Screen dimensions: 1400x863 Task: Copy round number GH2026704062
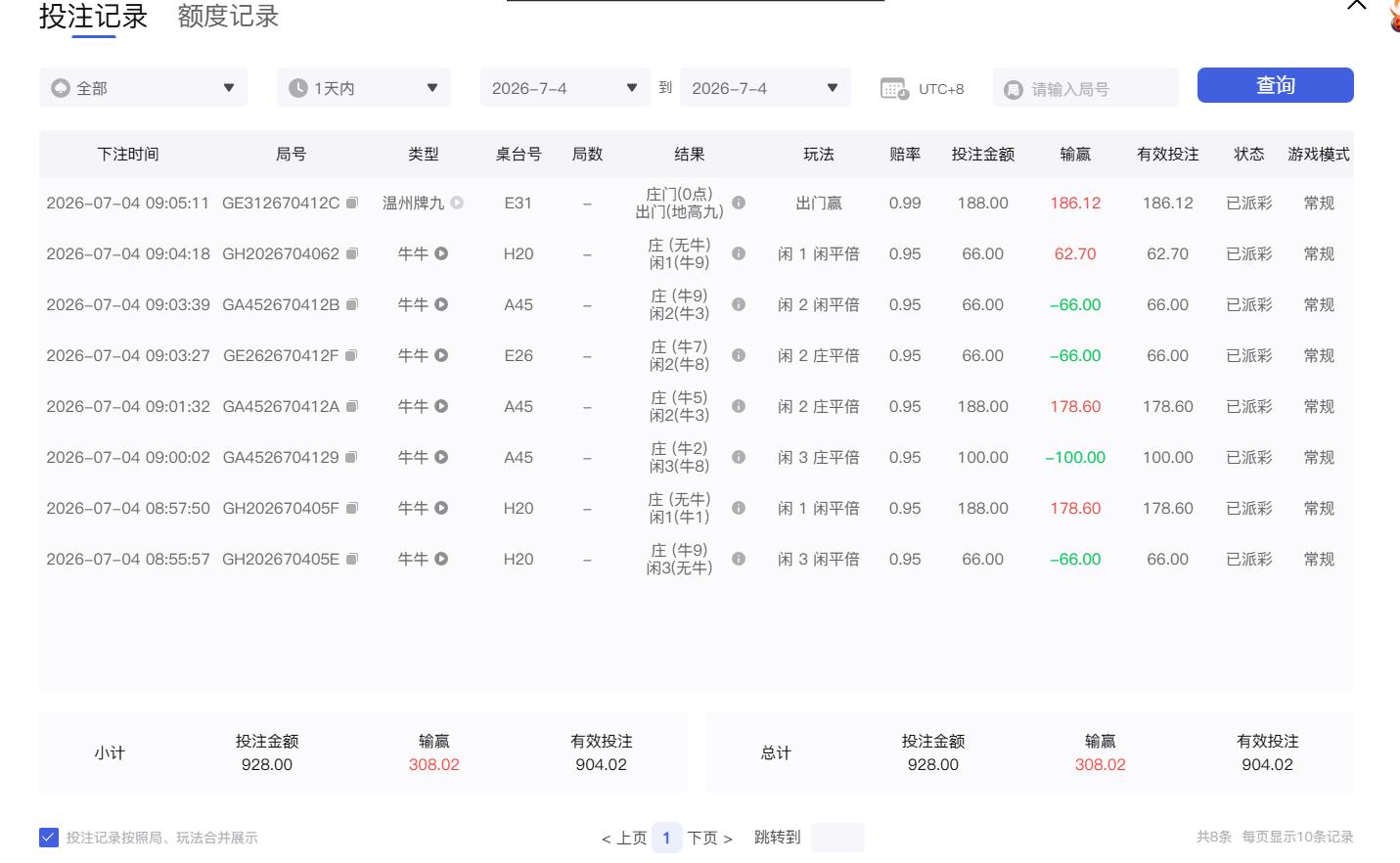point(352,253)
